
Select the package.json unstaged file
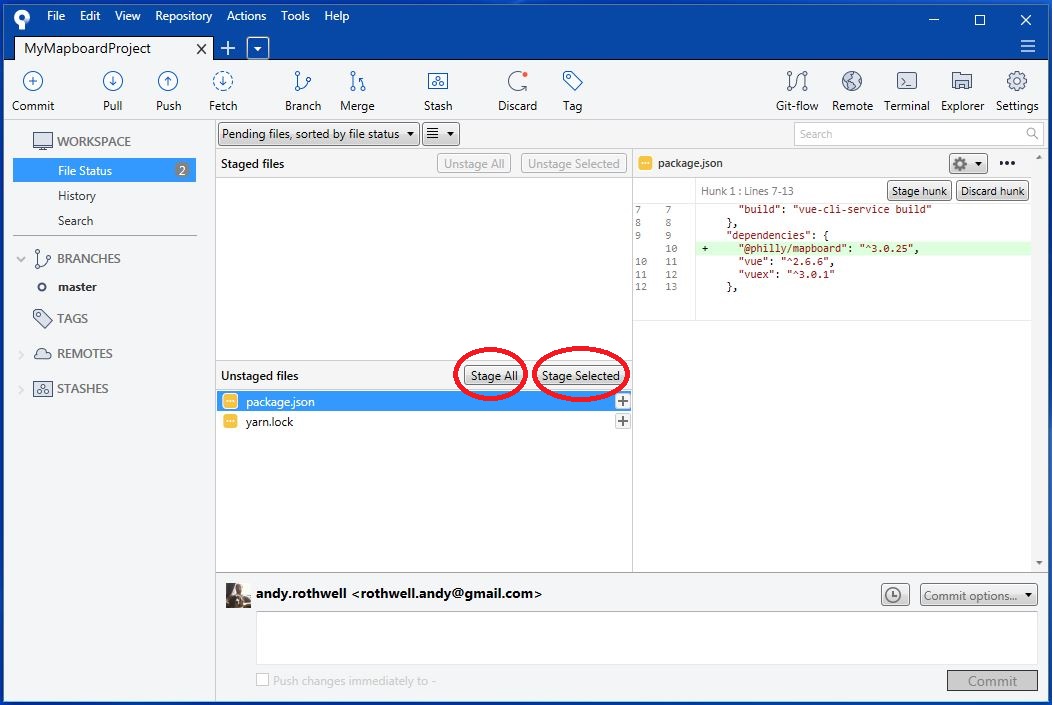(424, 402)
